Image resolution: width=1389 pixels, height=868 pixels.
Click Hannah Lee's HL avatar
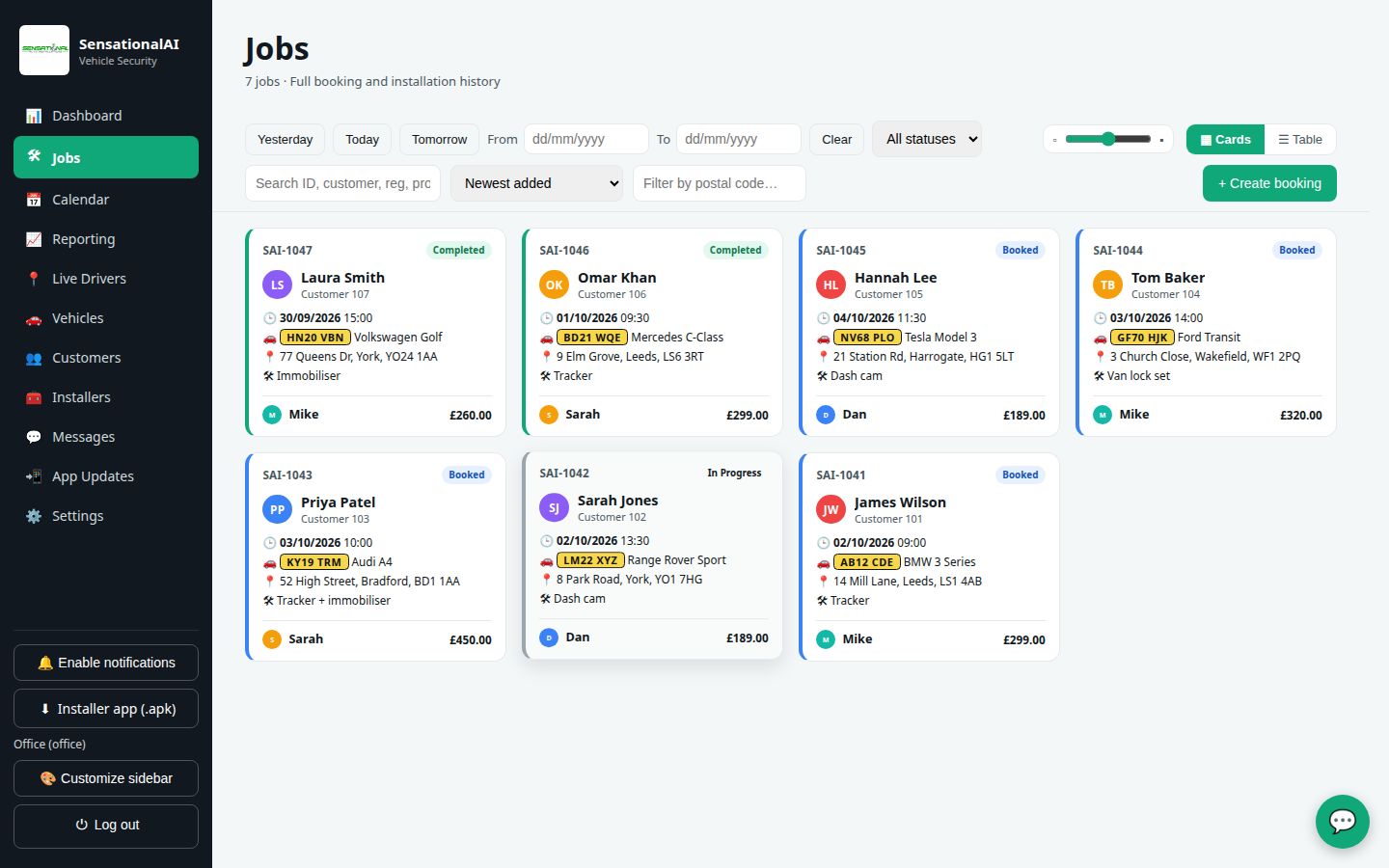[x=831, y=285]
